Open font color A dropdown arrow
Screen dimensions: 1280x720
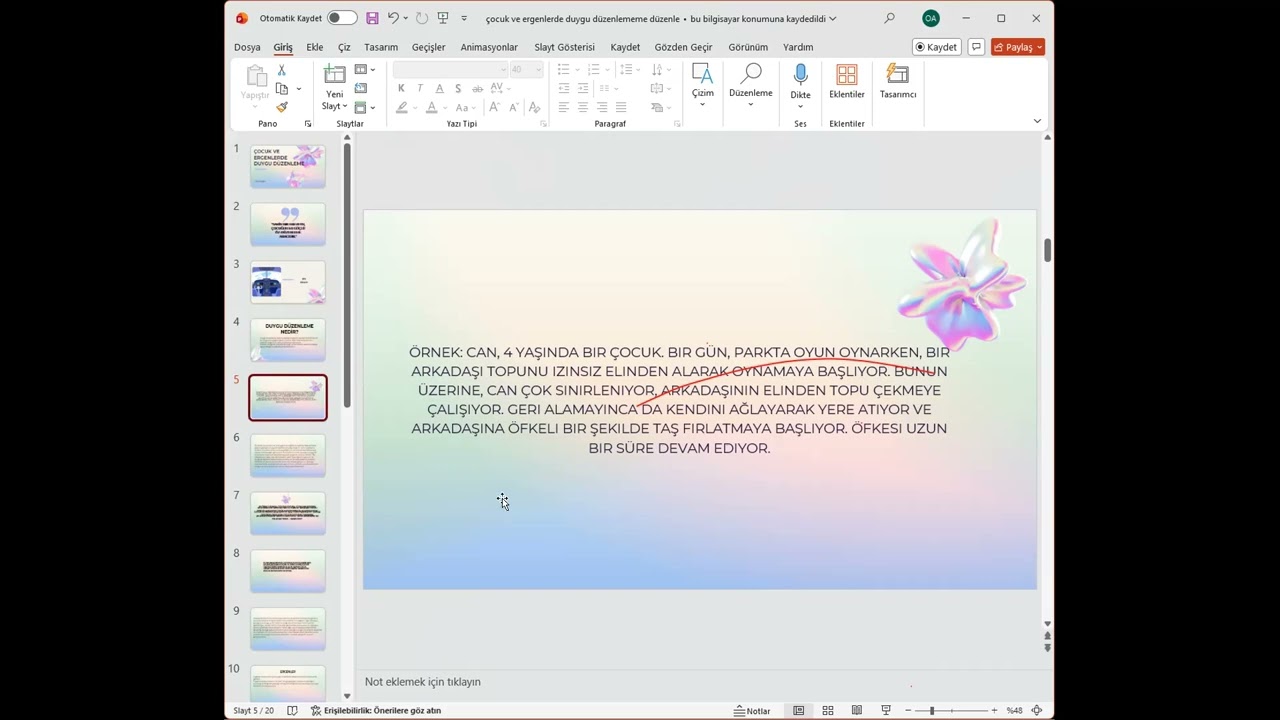(446, 107)
